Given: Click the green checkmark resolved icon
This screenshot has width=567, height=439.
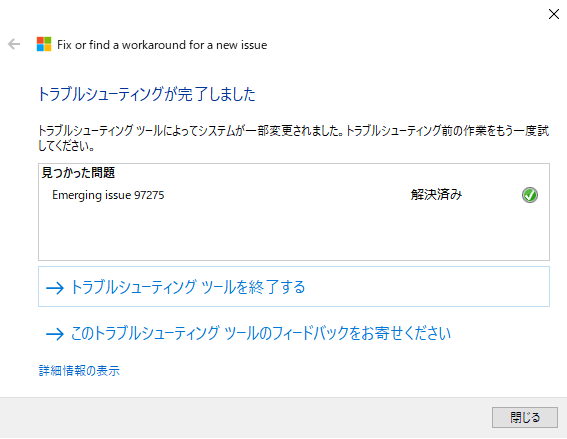Looking at the screenshot, I should pos(530,195).
